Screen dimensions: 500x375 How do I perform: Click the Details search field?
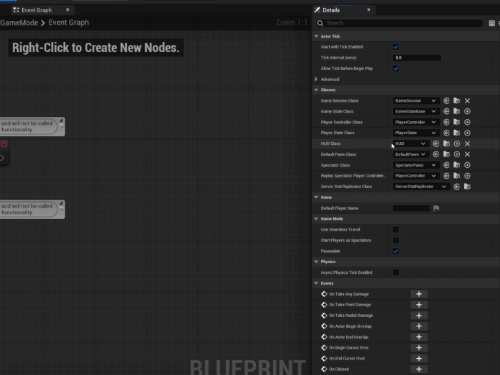(403, 23)
